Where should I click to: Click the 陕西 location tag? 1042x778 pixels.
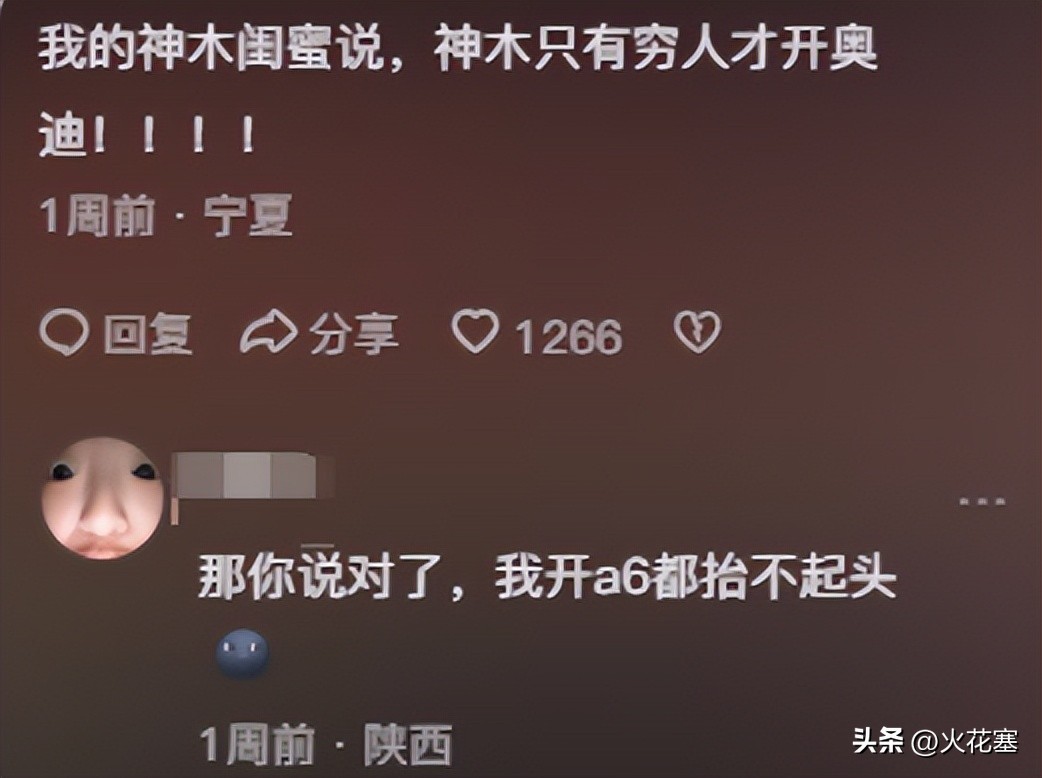coord(408,745)
